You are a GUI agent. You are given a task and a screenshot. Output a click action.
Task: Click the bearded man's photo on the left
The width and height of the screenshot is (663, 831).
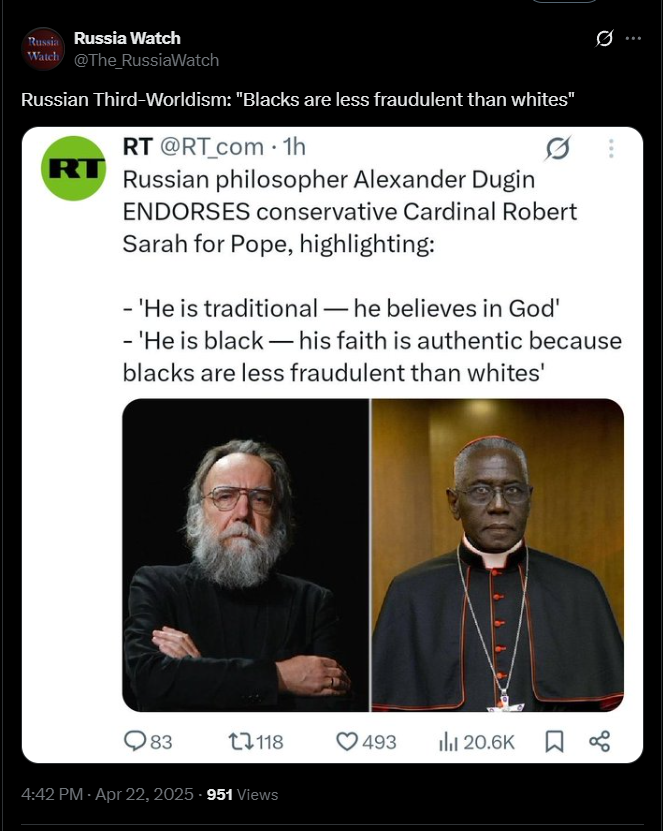pyautogui.click(x=245, y=555)
